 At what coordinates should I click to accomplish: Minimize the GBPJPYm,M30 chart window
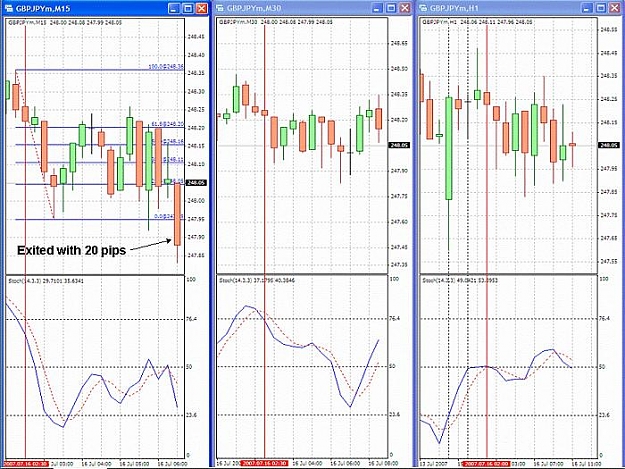click(377, 8)
